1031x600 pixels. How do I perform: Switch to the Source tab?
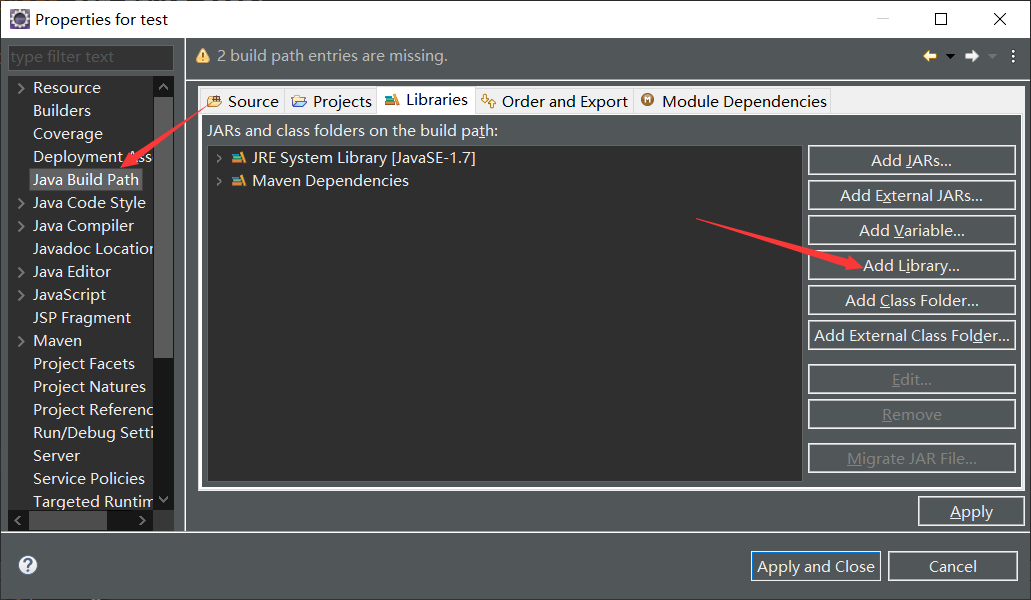tap(243, 101)
